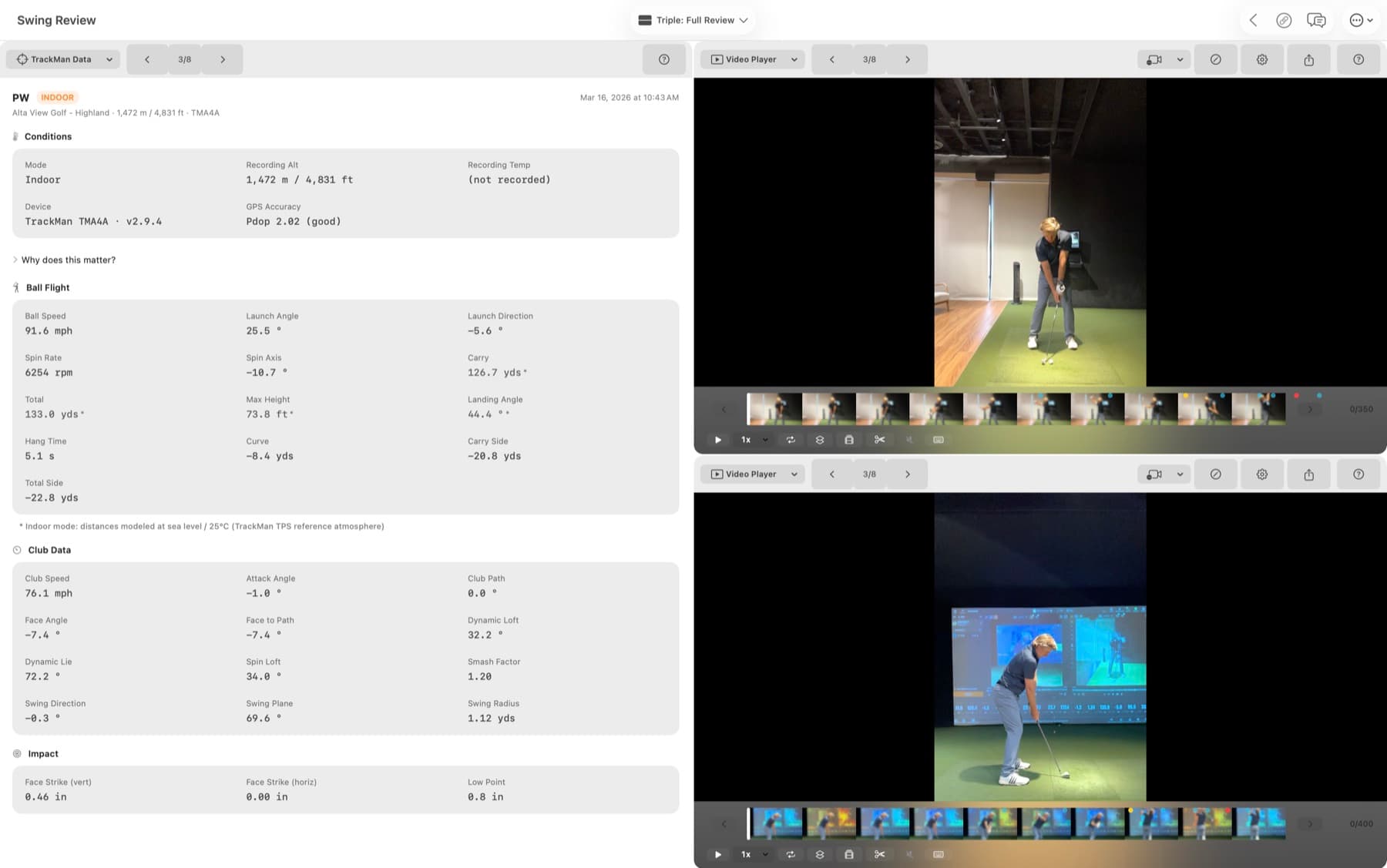Click the Spin Rate value 6254 rpm

coord(49,373)
